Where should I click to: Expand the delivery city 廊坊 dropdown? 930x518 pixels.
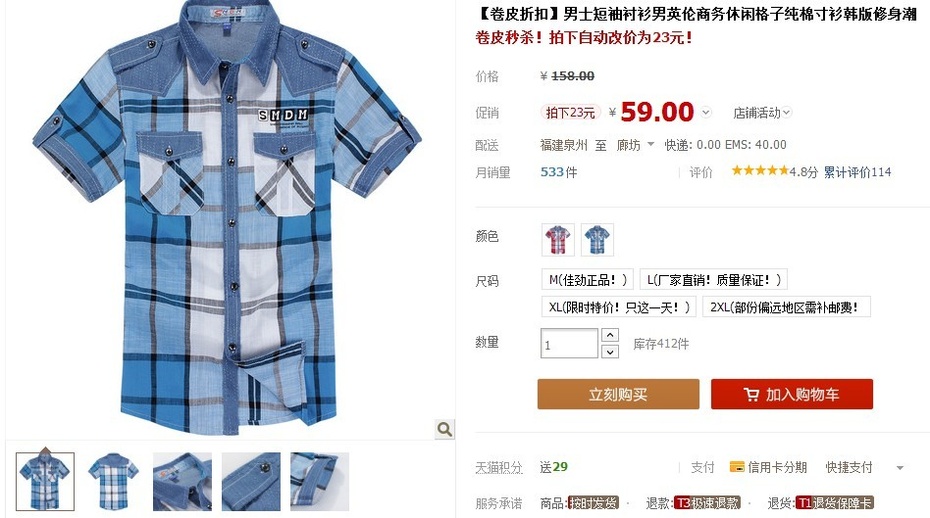pos(635,145)
